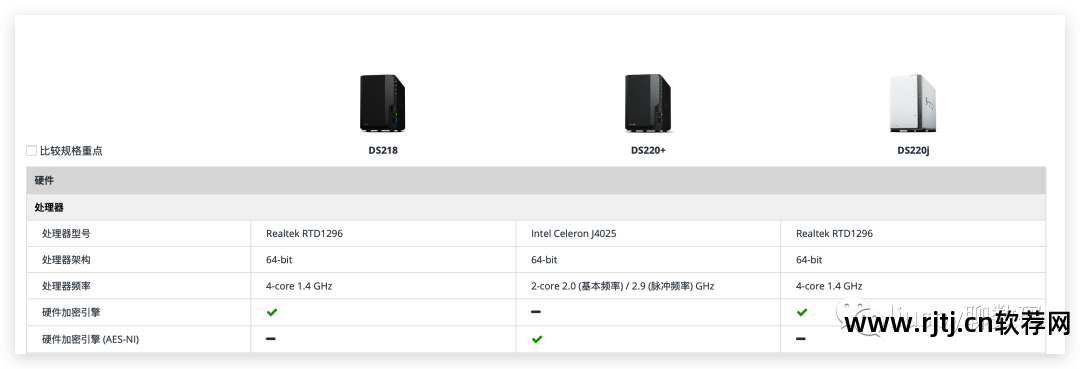The image size is (1080, 369).
Task: Click the DS220j model name
Action: (x=913, y=151)
